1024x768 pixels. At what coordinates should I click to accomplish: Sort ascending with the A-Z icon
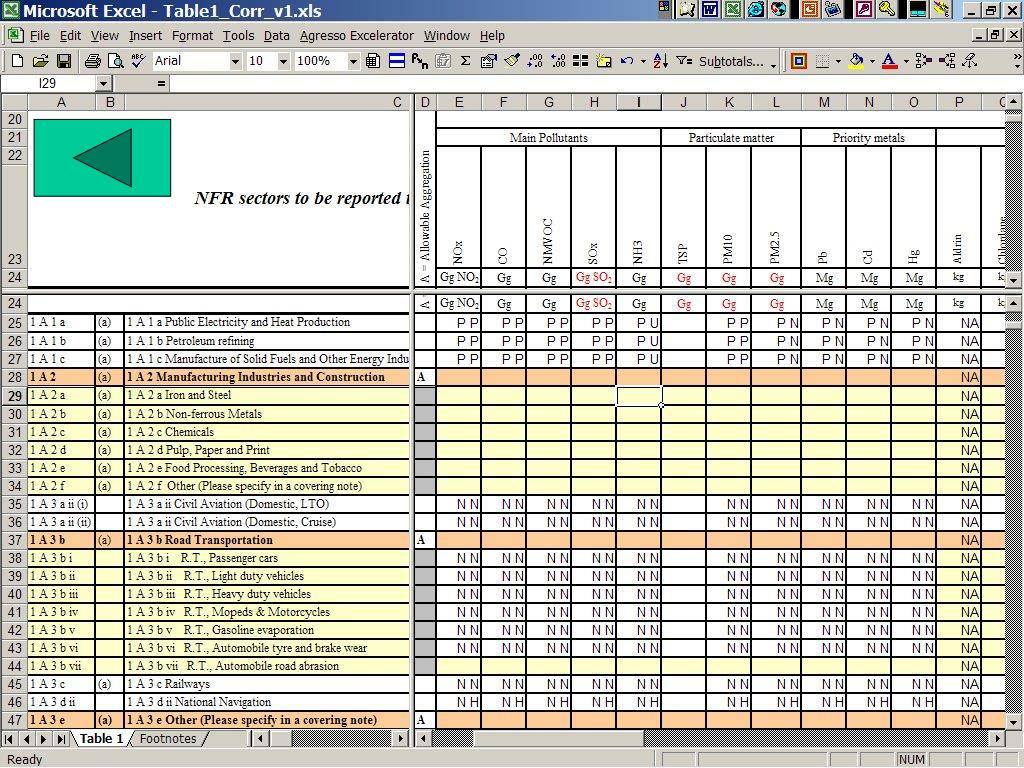click(x=660, y=61)
